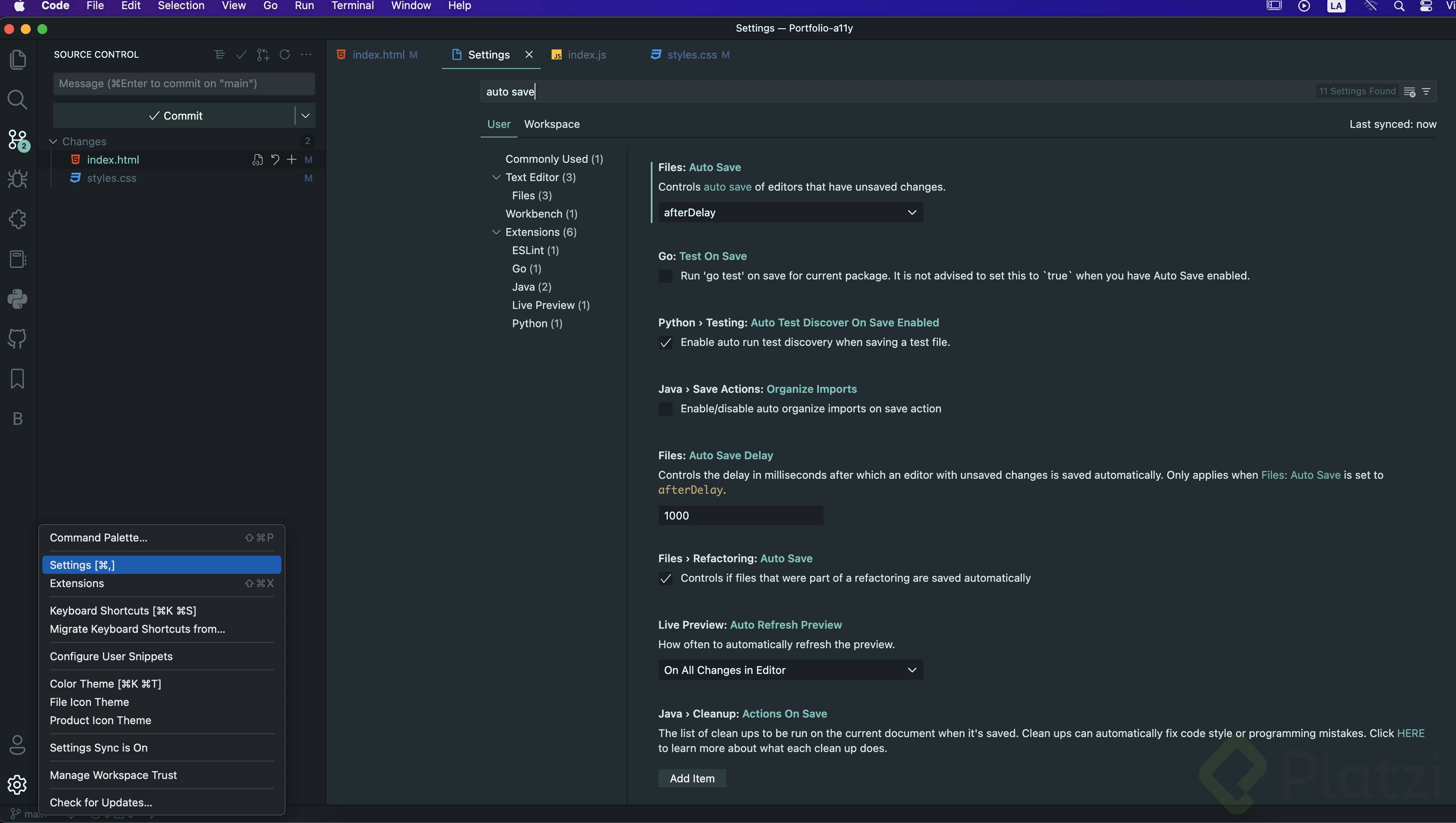Click the Commit button
This screenshot has width=1456, height=823.
[x=175, y=115]
